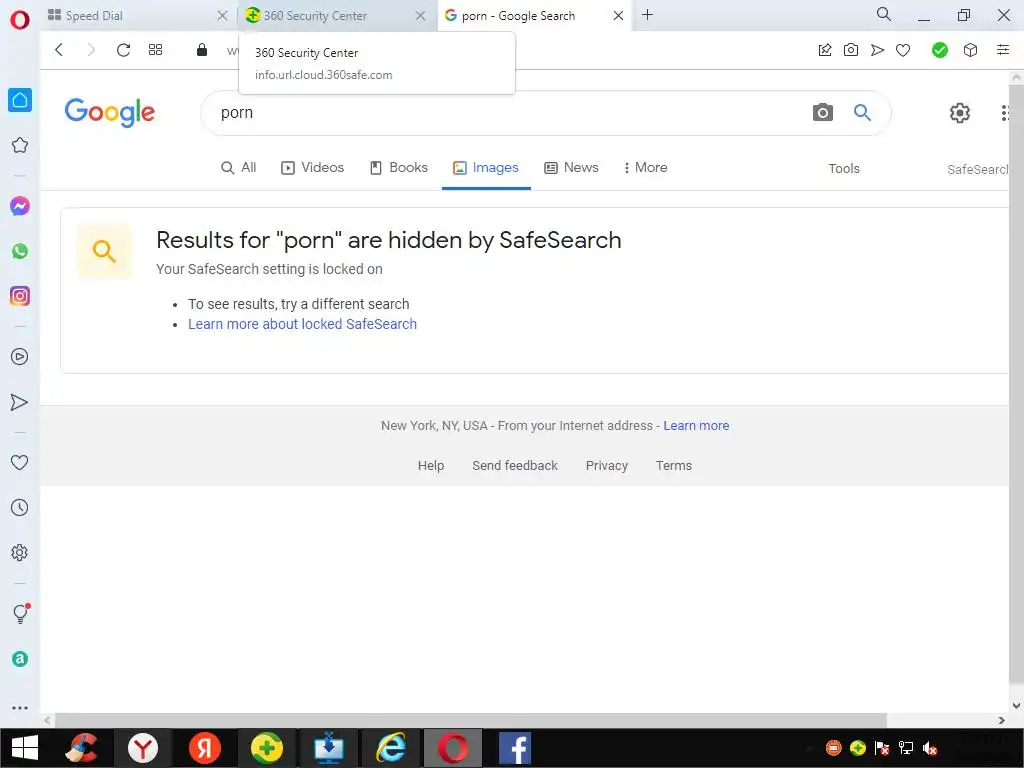Viewport: 1024px width, 768px height.
Task: Open the Easy Setup sliders icon
Action: [x=1003, y=50]
